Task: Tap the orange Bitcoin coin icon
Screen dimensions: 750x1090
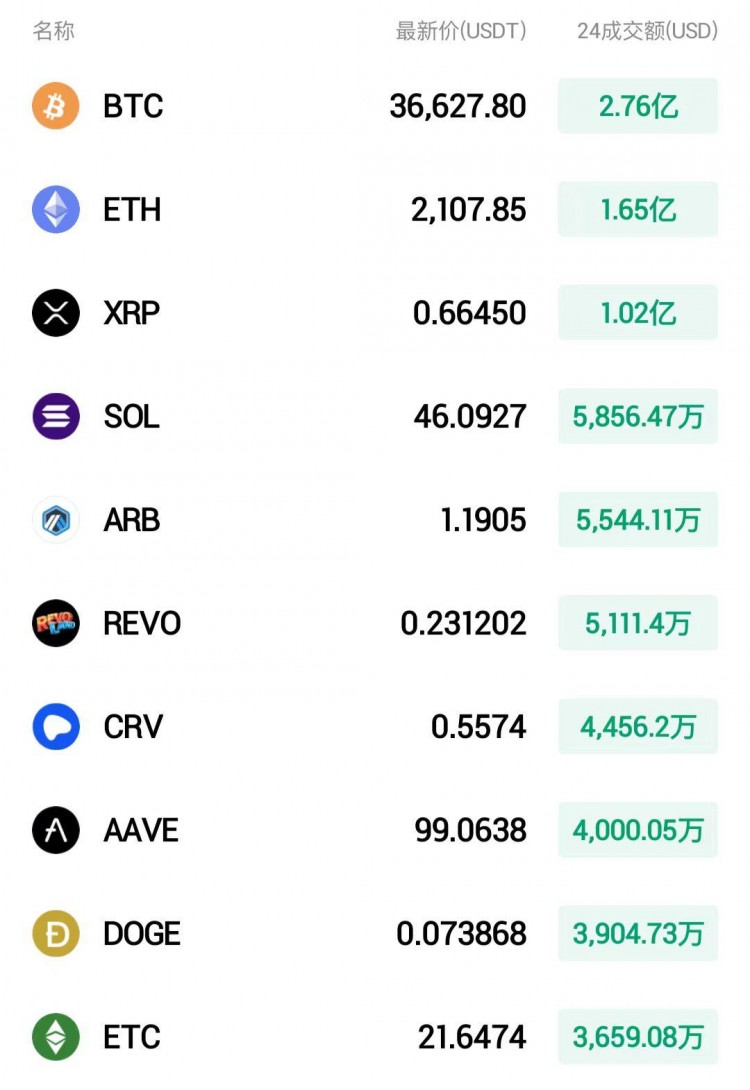Action: (56, 106)
